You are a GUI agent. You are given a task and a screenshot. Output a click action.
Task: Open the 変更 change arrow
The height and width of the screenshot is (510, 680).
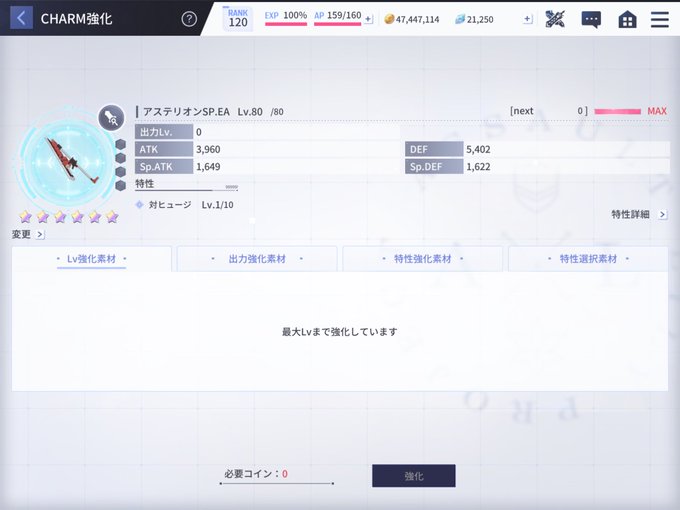click(40, 235)
